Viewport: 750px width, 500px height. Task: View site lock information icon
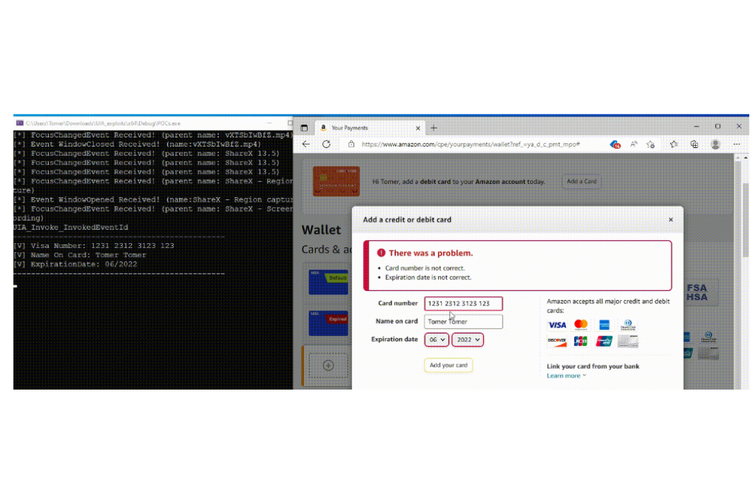point(351,144)
